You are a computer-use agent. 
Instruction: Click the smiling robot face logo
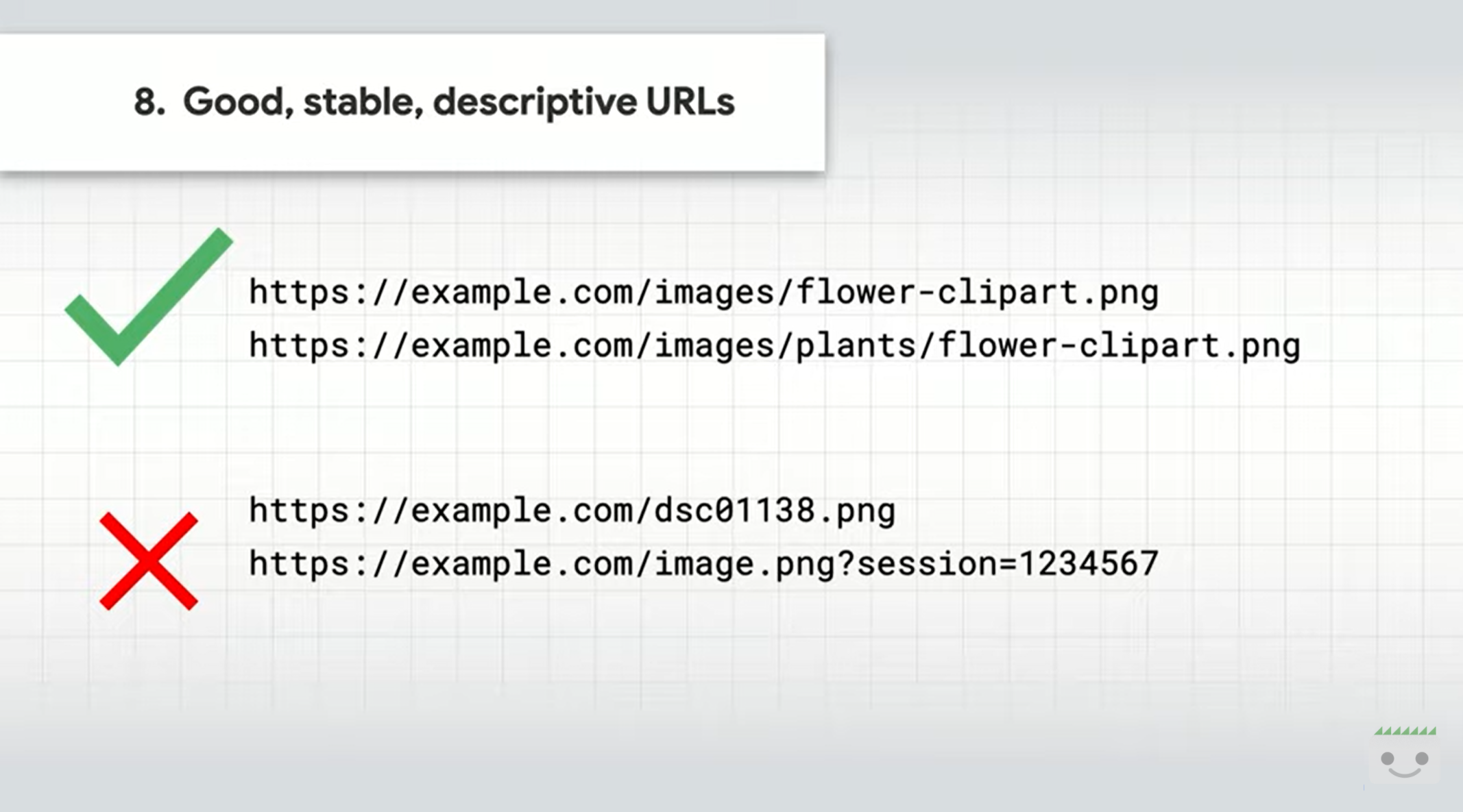tap(1404, 762)
